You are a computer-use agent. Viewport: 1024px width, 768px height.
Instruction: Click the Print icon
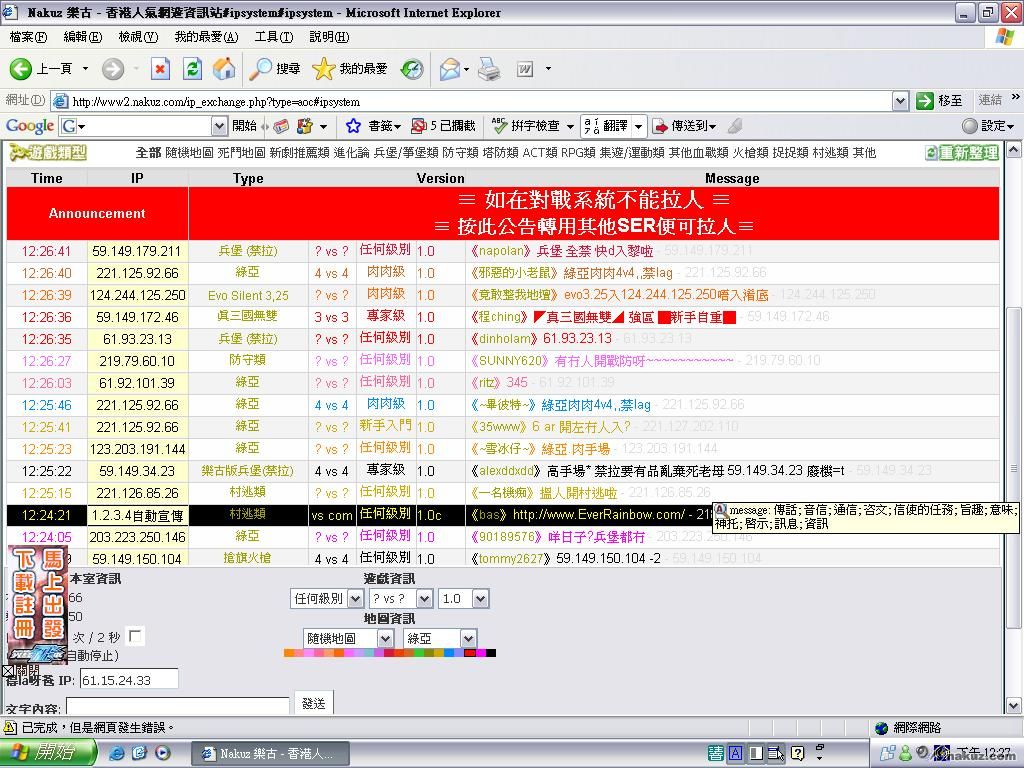489,68
